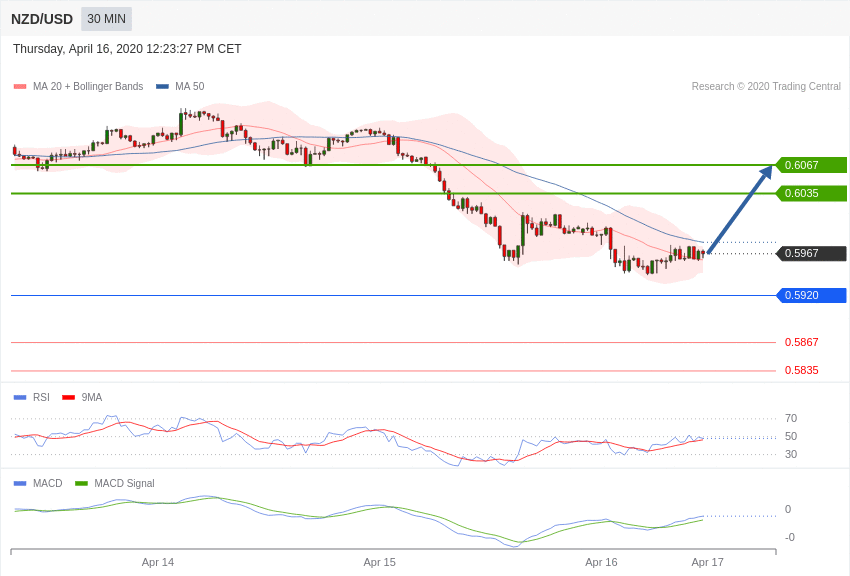Click the MA 20 Bollinger Bands legend swatch
The width and height of the screenshot is (850, 576).
20,87
